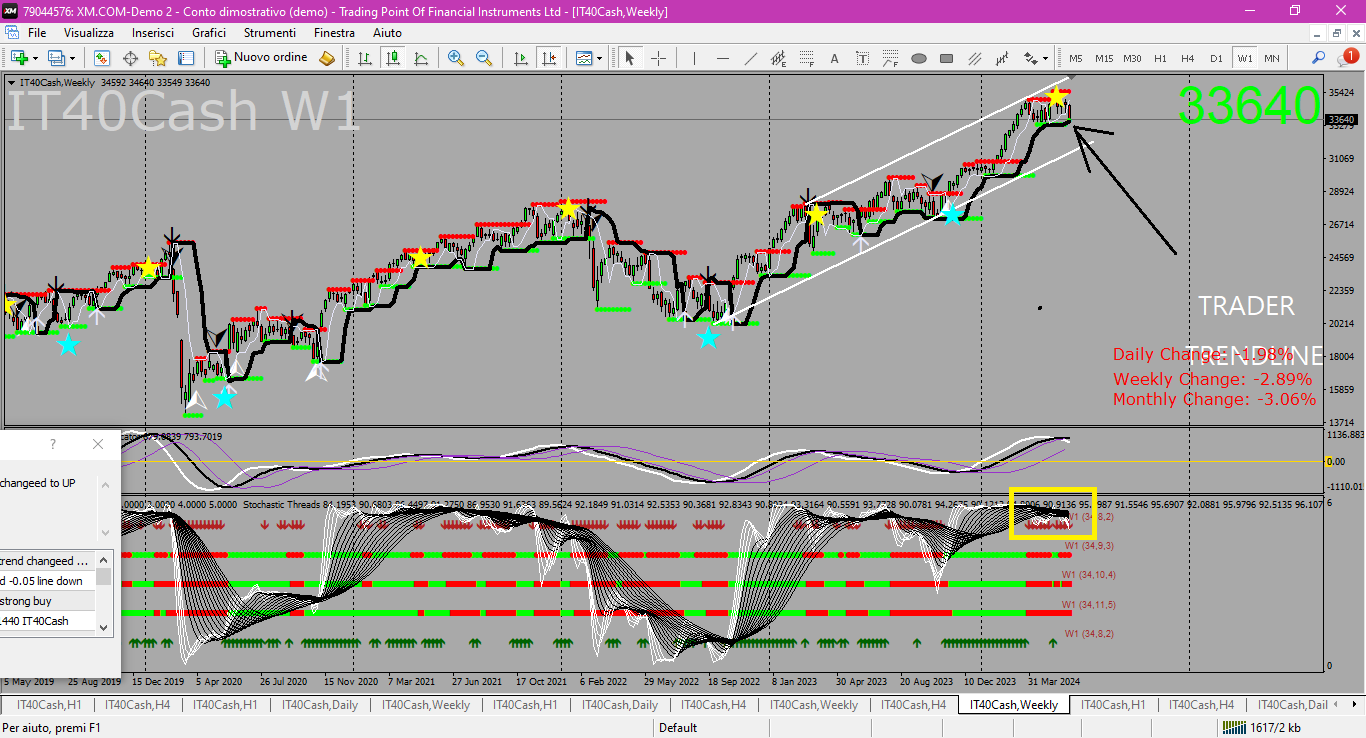Open the Visualizza menu
Screen dimensions: 1366x738
point(89,33)
